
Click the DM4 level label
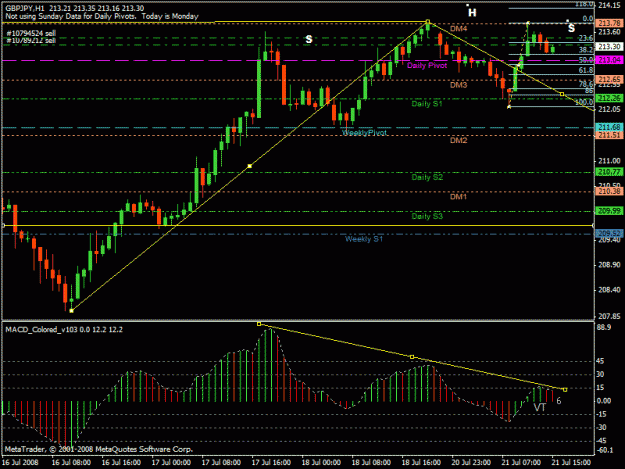point(458,29)
